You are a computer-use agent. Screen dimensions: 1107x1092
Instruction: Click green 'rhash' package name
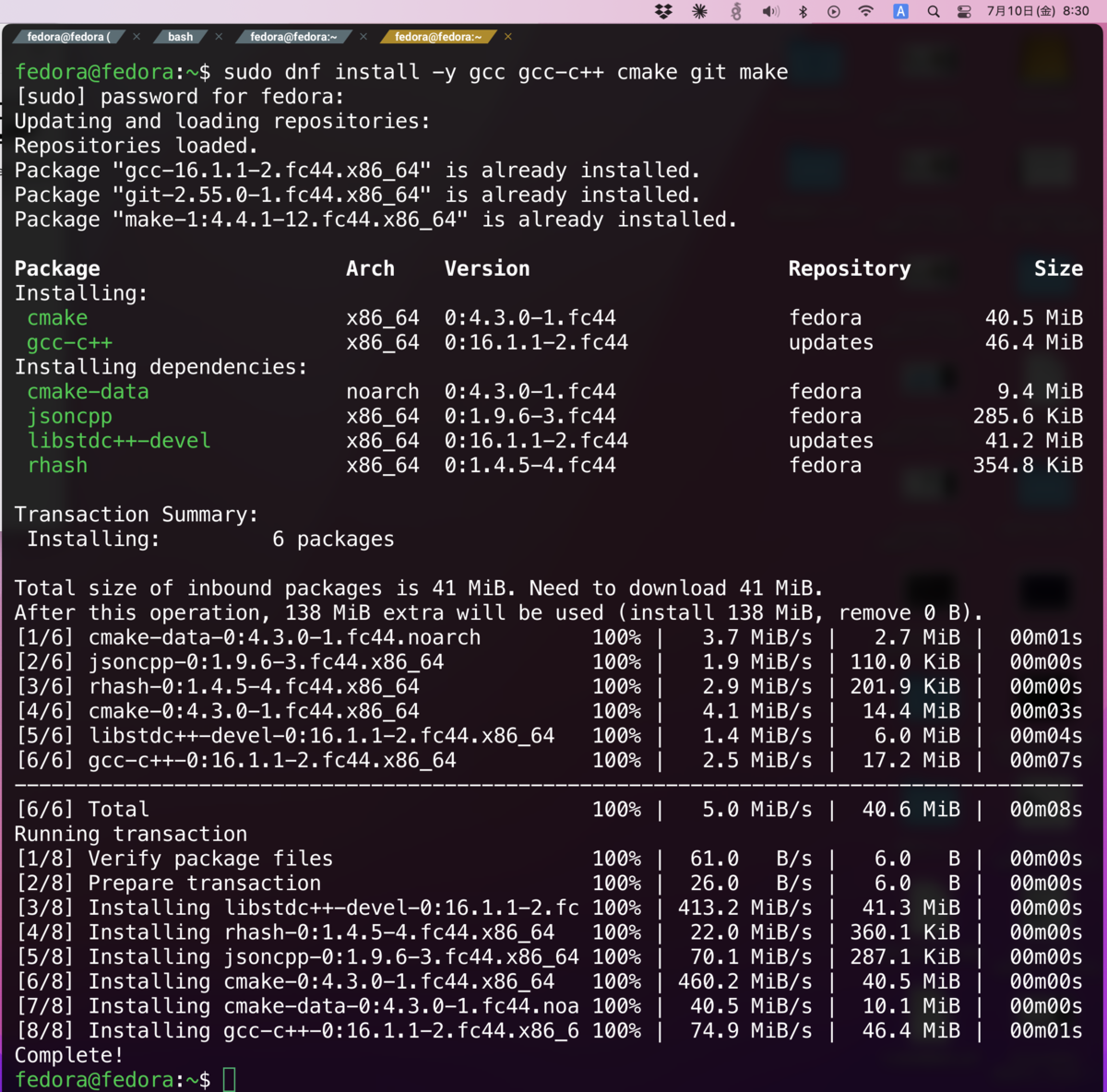(57, 466)
